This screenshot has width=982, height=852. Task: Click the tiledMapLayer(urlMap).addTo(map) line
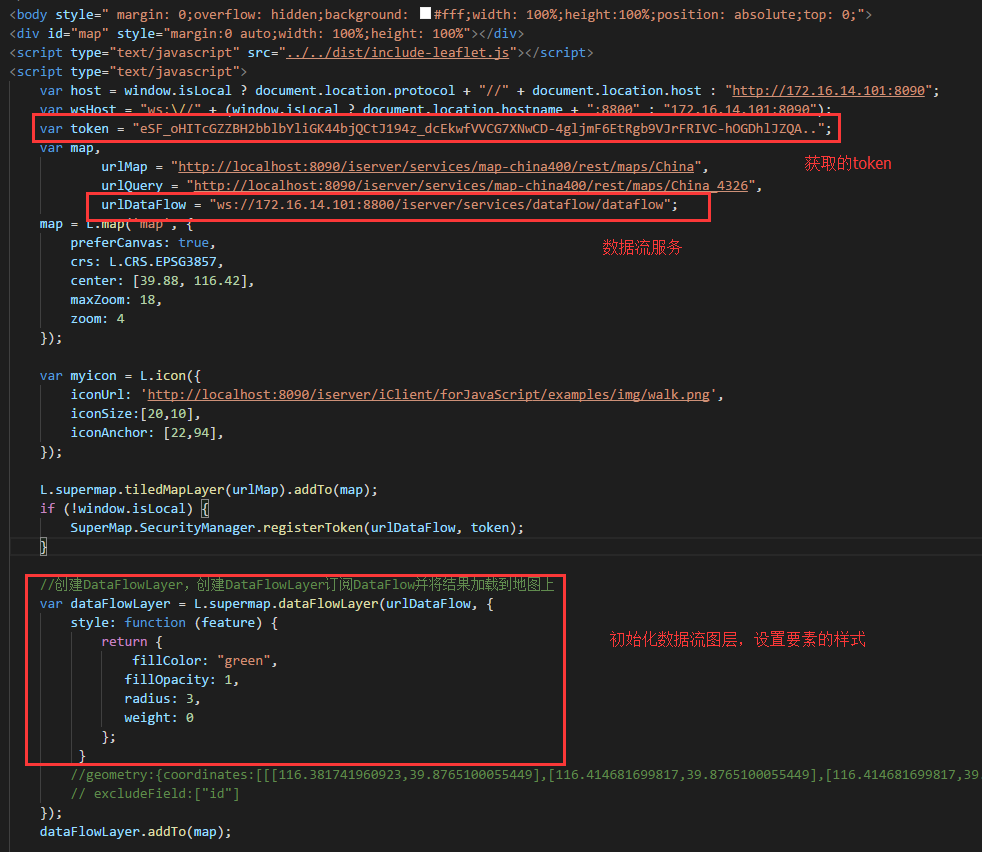click(209, 490)
